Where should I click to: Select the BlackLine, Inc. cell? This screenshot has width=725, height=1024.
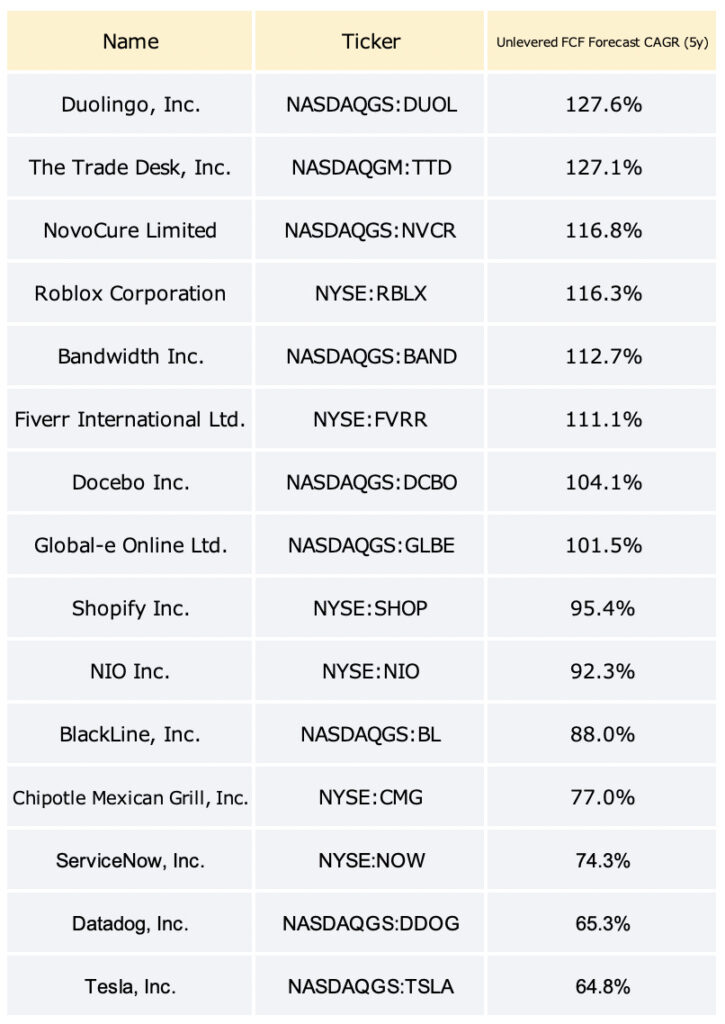pos(129,734)
